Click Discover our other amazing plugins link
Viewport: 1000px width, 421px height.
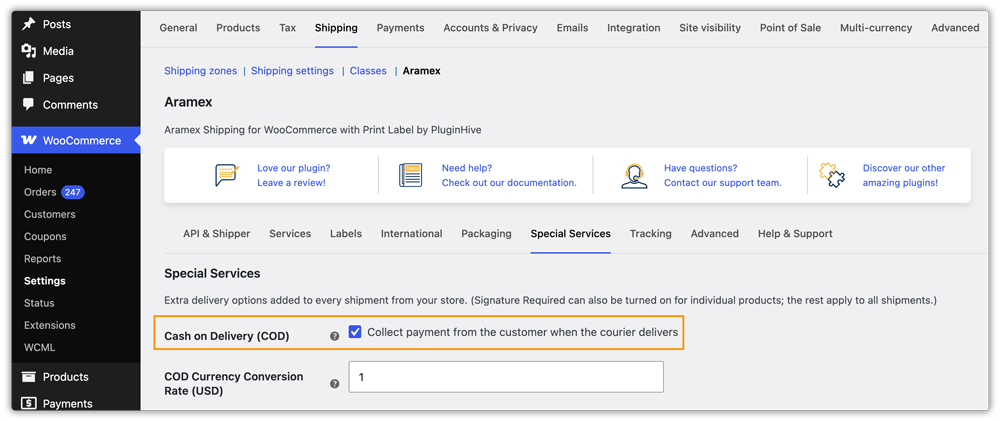point(904,175)
